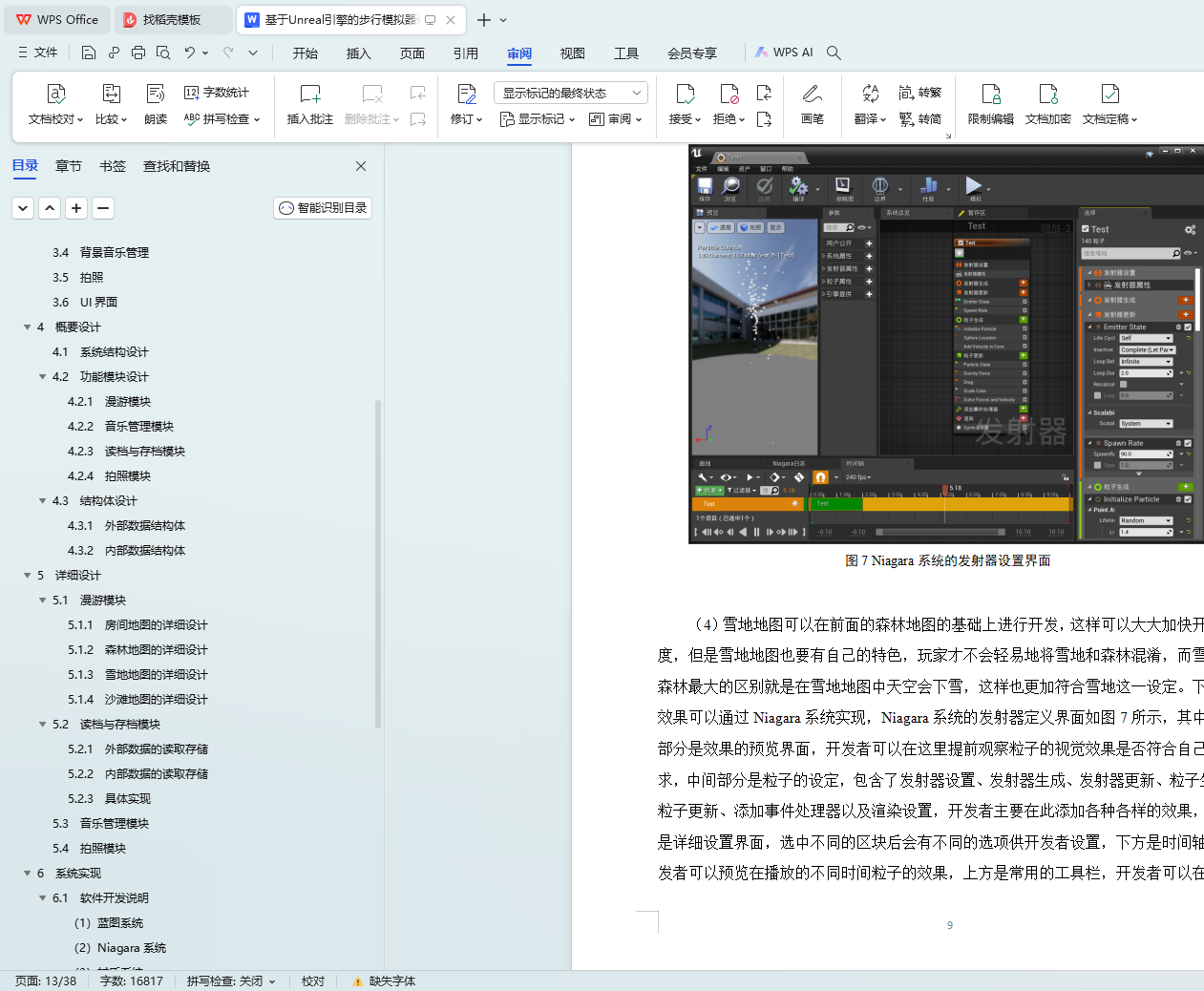Open the 字数统计 word count tool
The image size is (1204, 991).
[217, 93]
